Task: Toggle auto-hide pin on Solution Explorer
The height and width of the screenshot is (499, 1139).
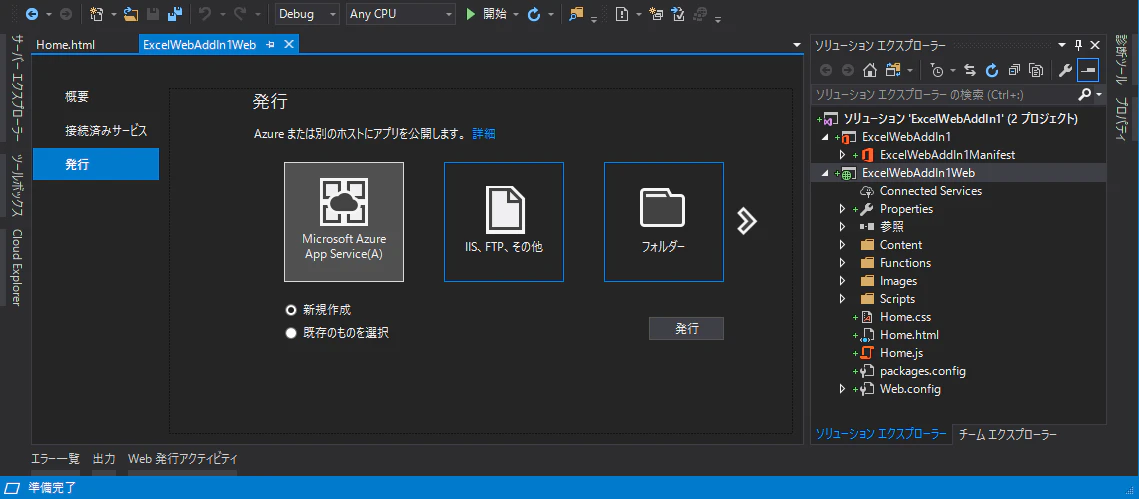Action: point(1079,45)
